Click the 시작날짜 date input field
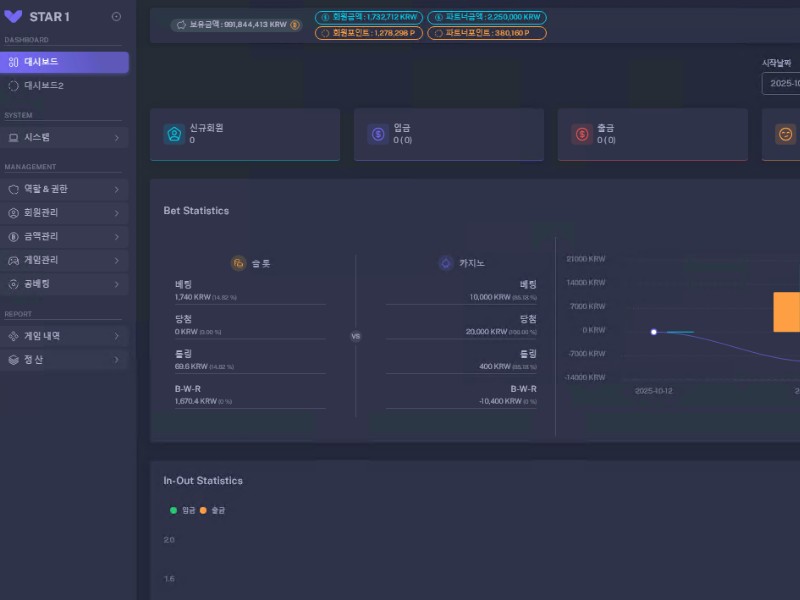The height and width of the screenshot is (600, 800). click(x=781, y=84)
